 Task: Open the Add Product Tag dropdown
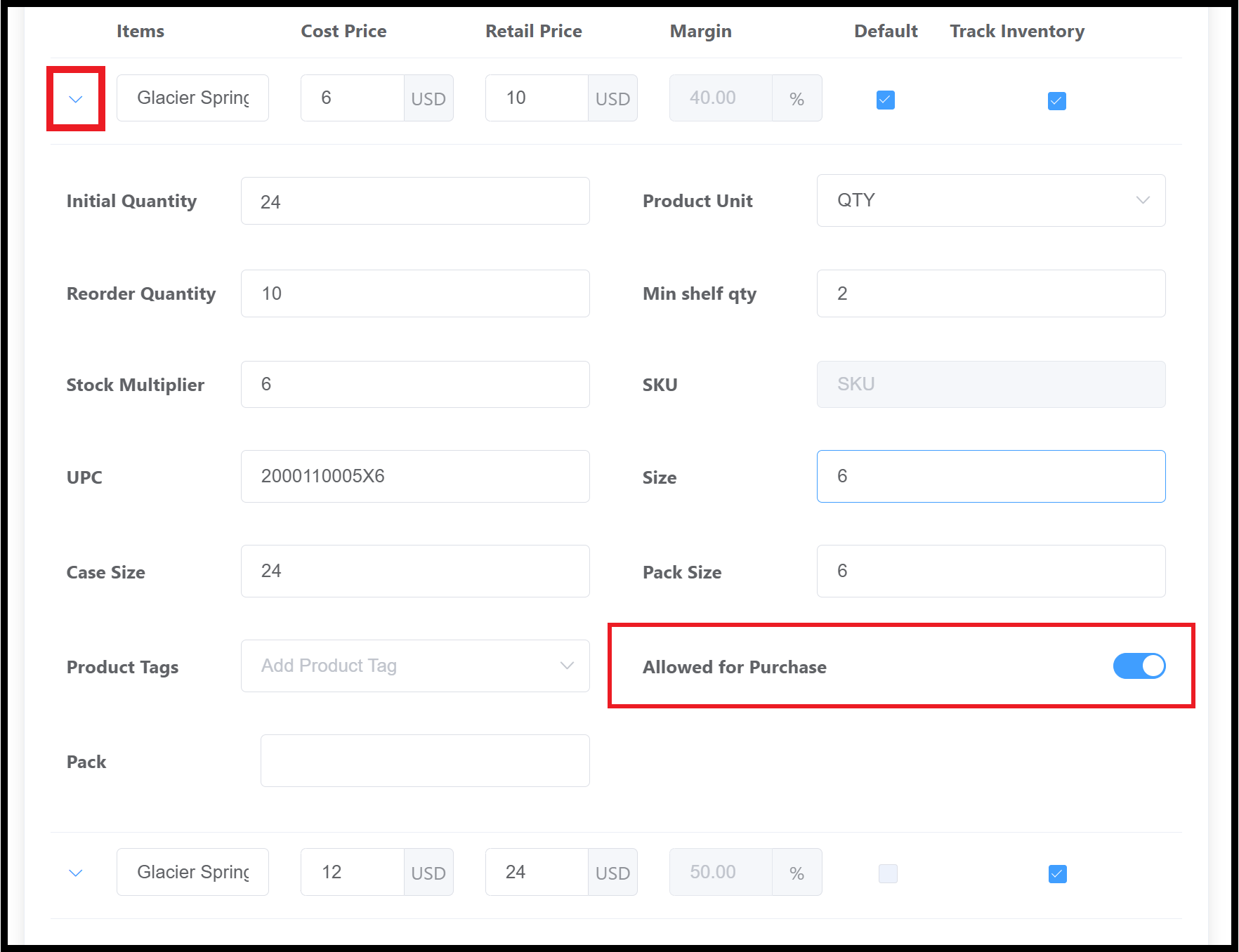pyautogui.click(x=414, y=666)
